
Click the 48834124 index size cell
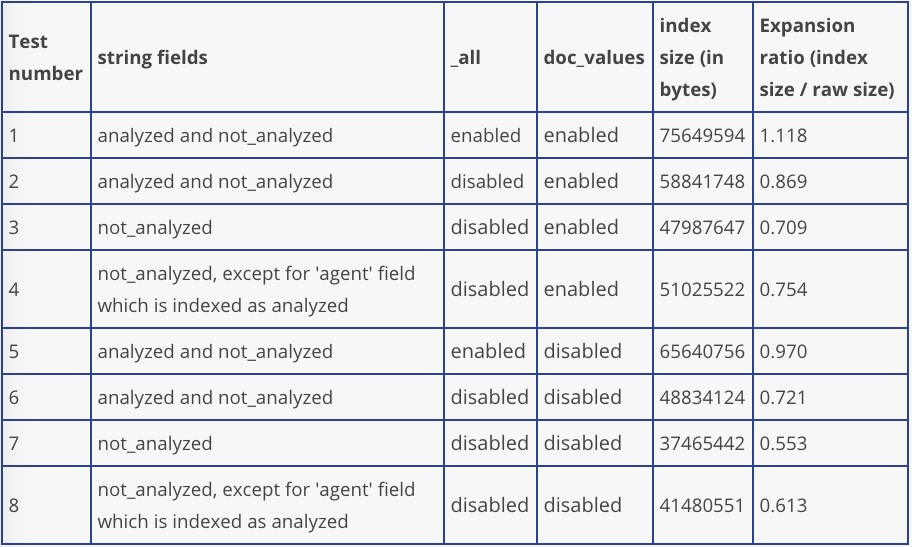[x=702, y=398]
